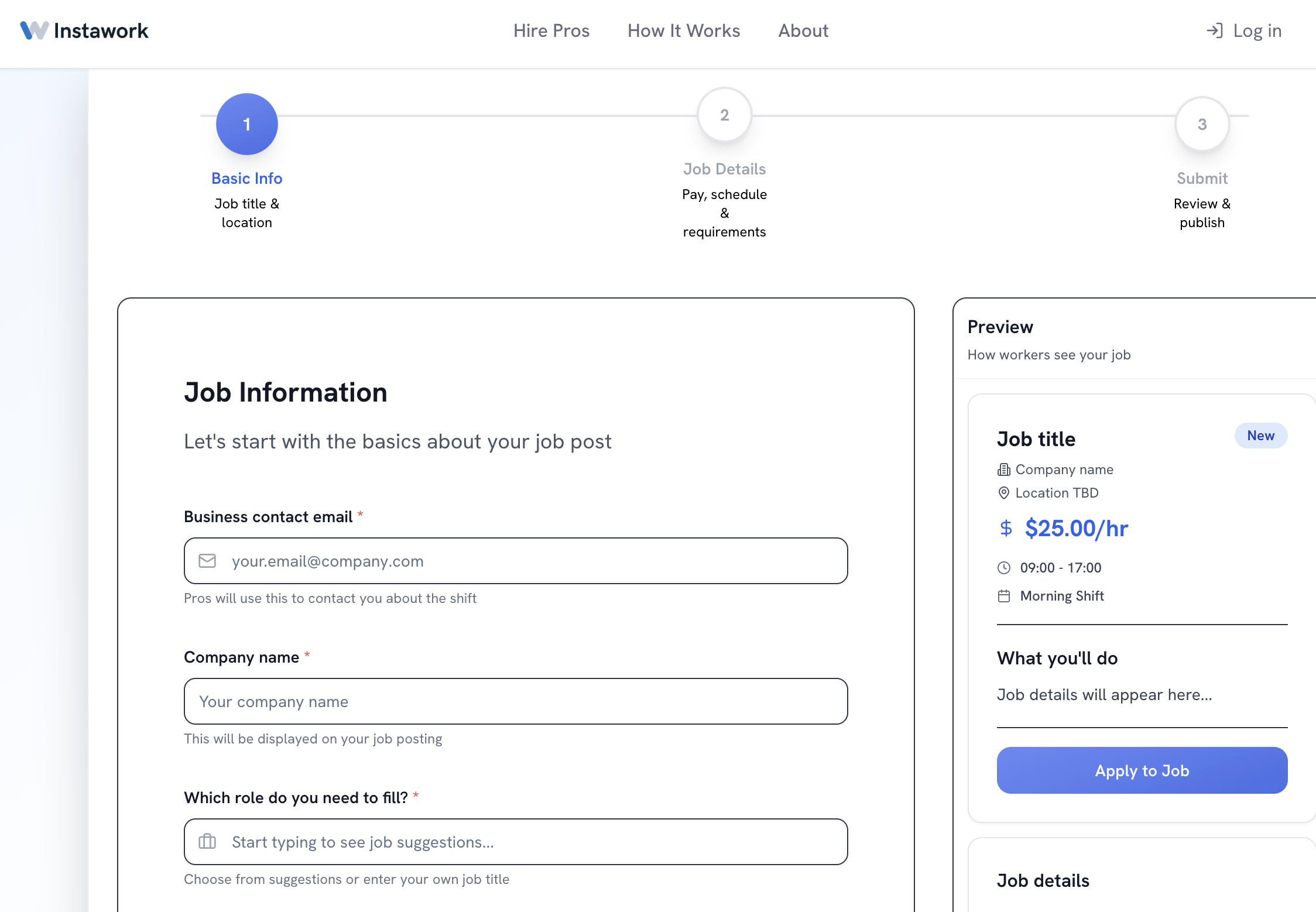Viewport: 1316px width, 912px height.
Task: Click the building icon beside Company name
Action: coord(1004,469)
